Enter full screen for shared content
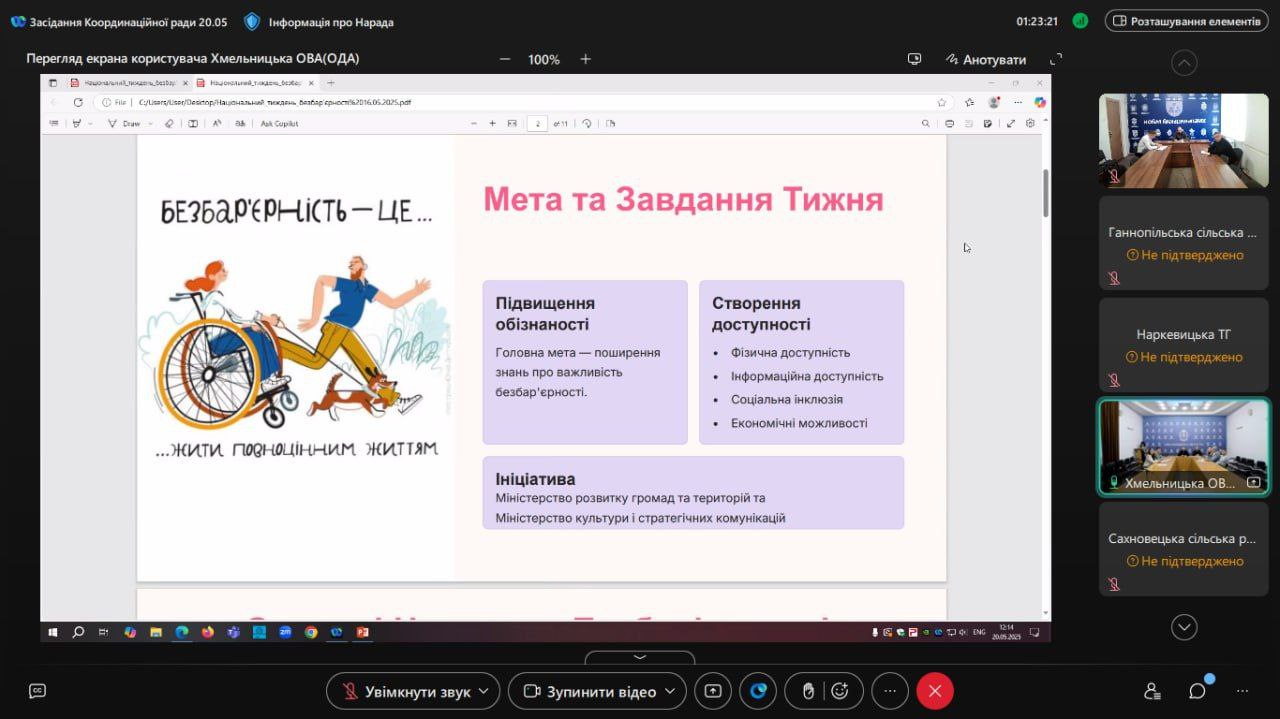This screenshot has width=1280, height=719. pos(1056,59)
